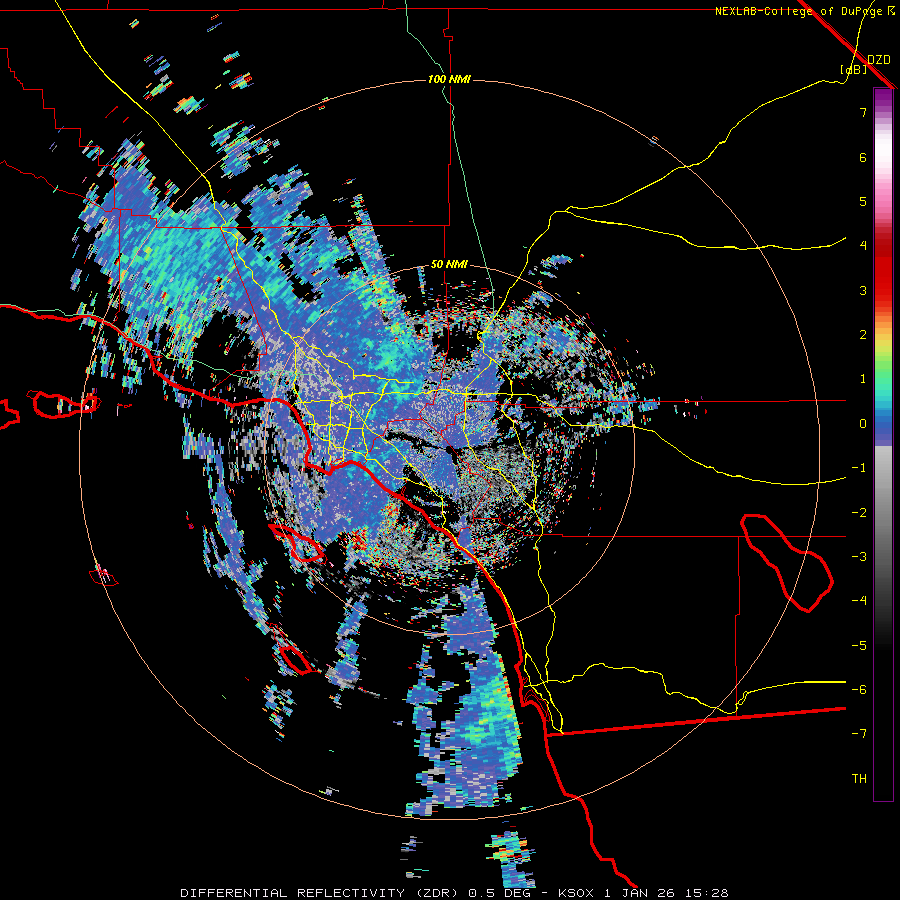Click the scale value -5
900x900 pixels.
(x=859, y=646)
